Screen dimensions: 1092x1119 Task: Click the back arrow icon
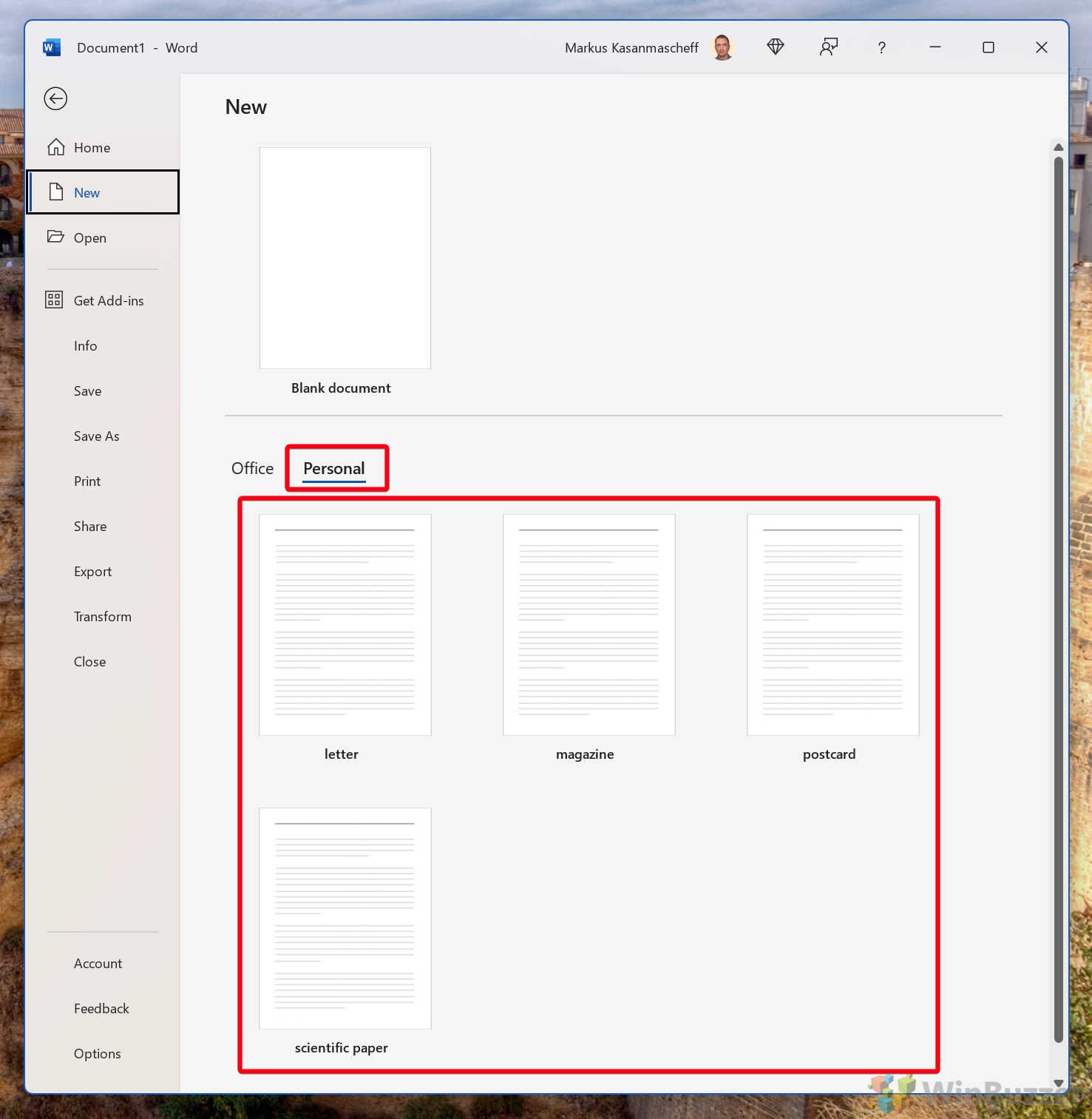point(55,98)
